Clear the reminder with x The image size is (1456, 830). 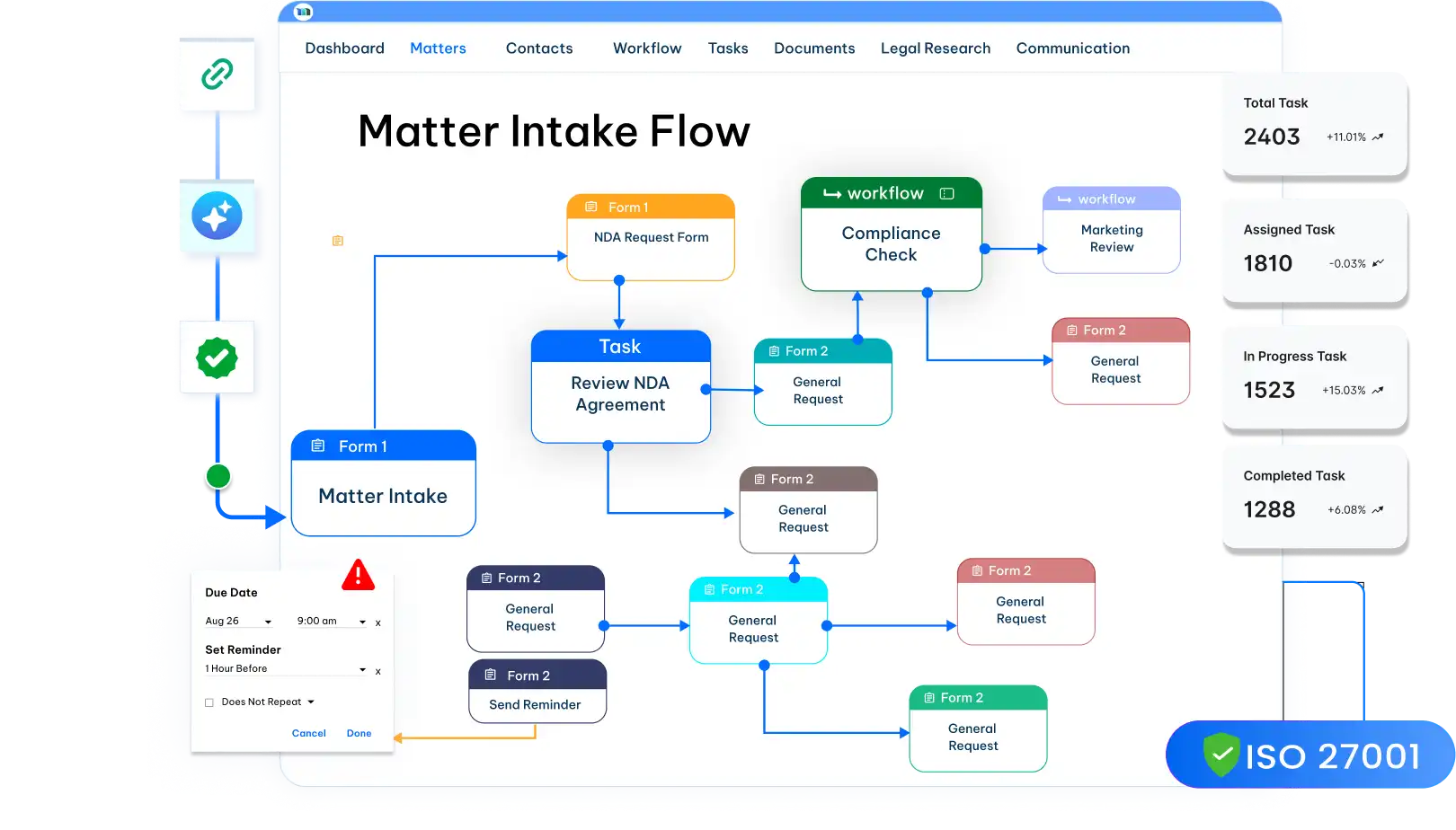(378, 671)
